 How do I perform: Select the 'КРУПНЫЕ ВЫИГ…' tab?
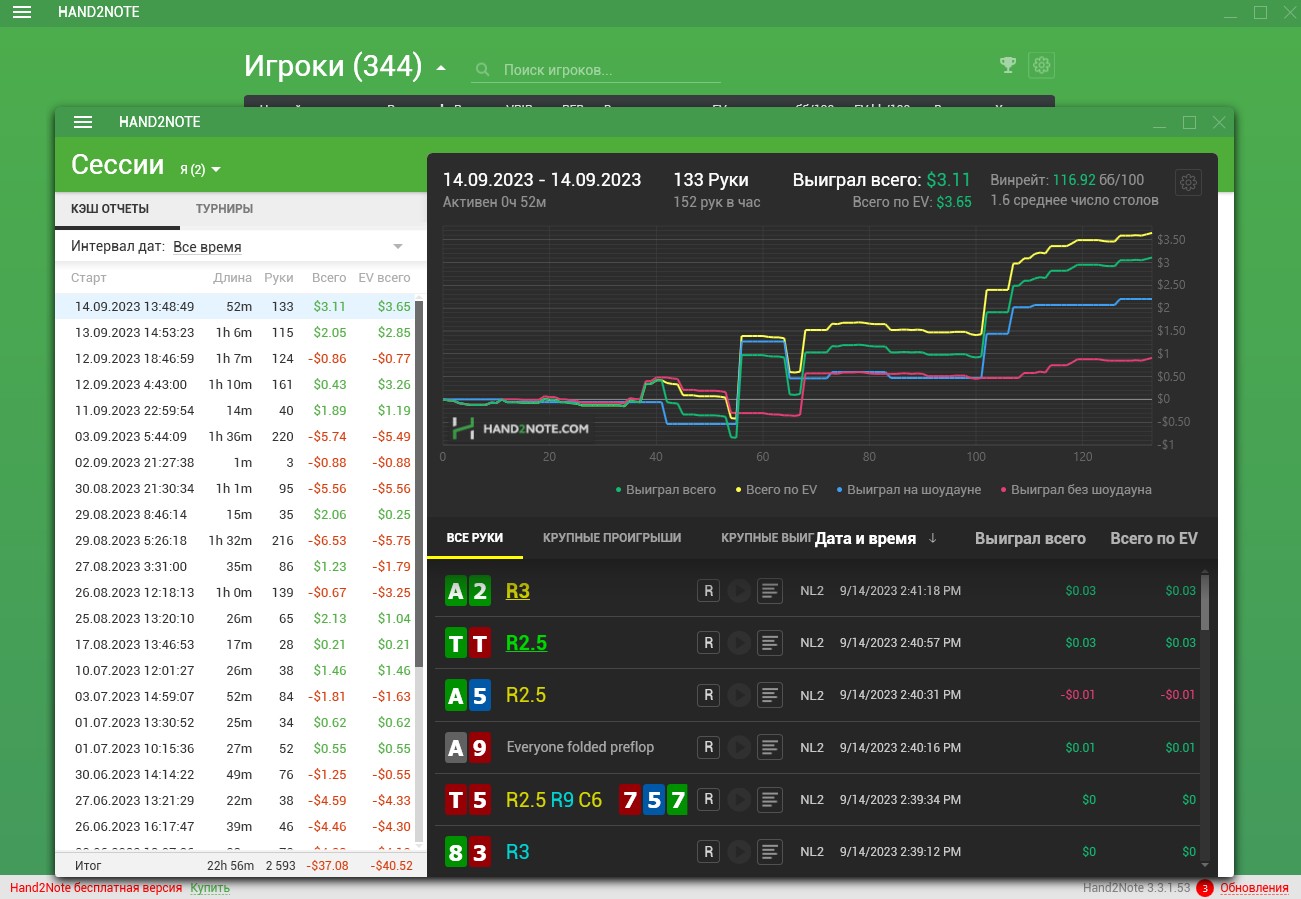[x=767, y=538]
